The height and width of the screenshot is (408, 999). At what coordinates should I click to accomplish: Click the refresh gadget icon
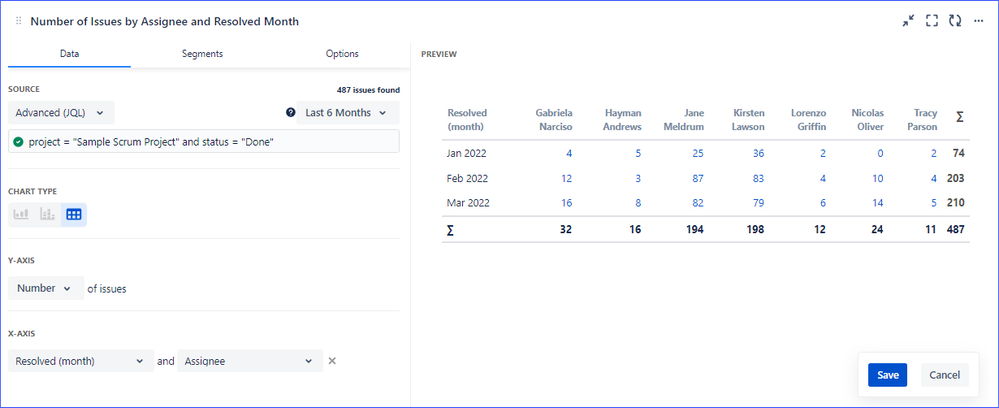(x=954, y=21)
